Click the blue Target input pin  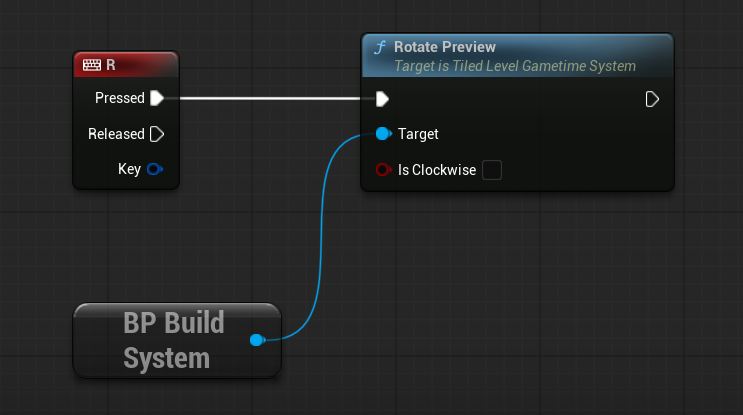[382, 134]
